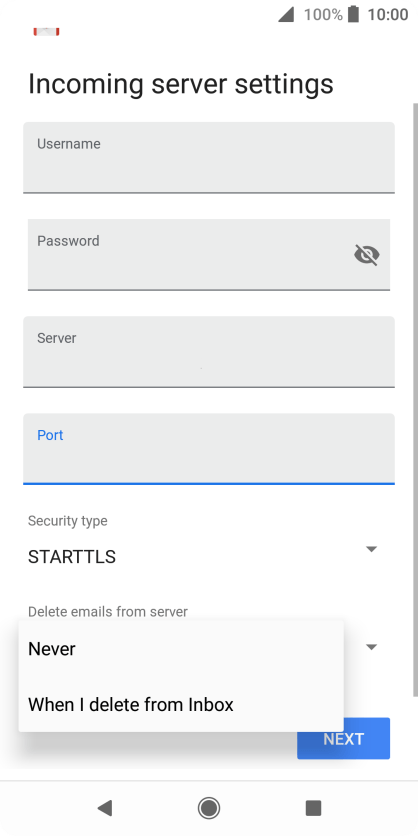Image resolution: width=418 pixels, height=836 pixels.
Task: Focus the Username input field
Action: tap(208, 158)
